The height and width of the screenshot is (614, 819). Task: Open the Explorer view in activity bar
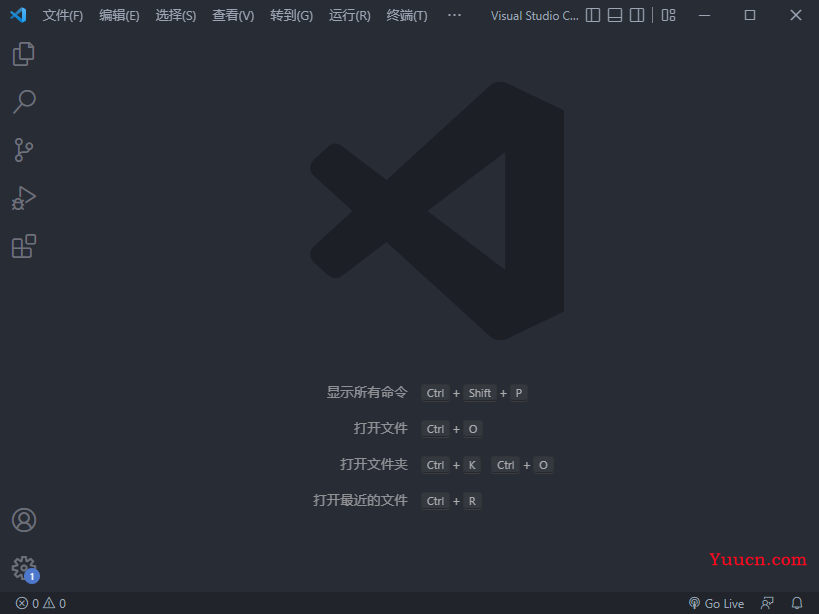(x=24, y=54)
